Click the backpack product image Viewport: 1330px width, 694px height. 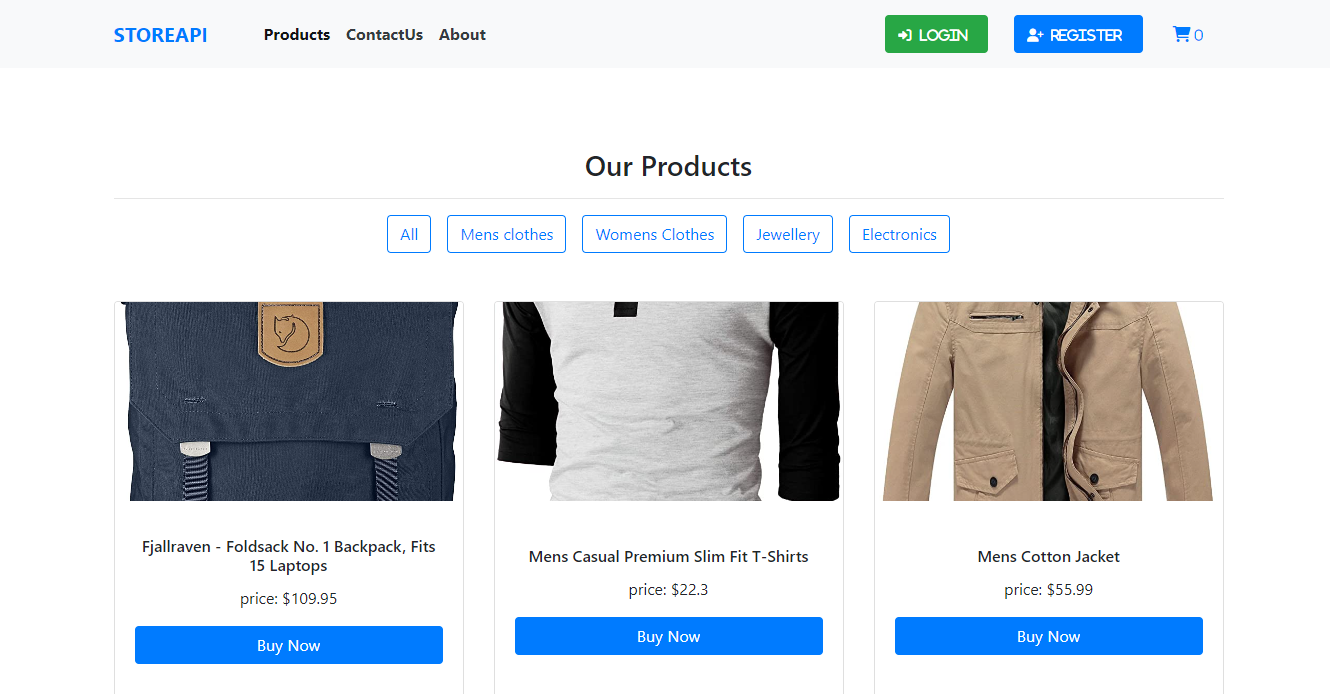(289, 400)
